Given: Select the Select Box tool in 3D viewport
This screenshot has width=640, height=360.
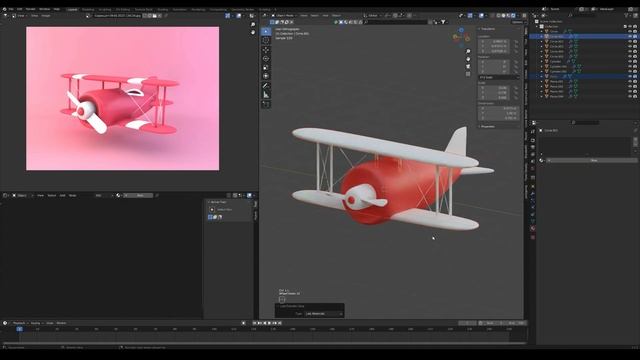Looking at the screenshot, I should tap(266, 31).
